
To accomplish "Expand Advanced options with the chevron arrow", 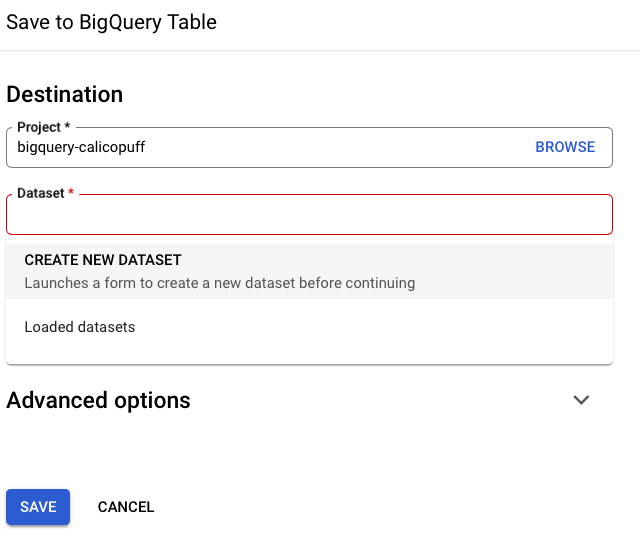I will click(581, 400).
